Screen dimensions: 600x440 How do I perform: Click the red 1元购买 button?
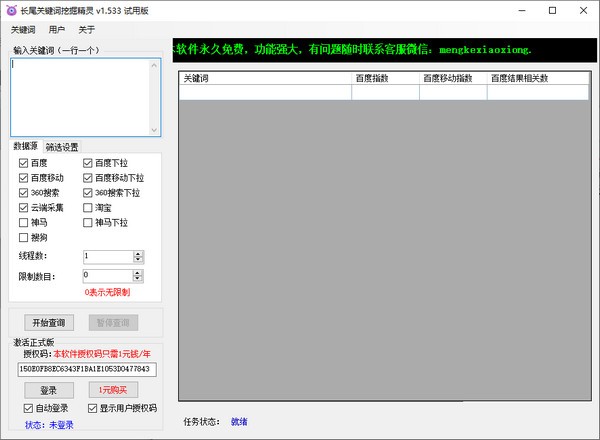113,390
